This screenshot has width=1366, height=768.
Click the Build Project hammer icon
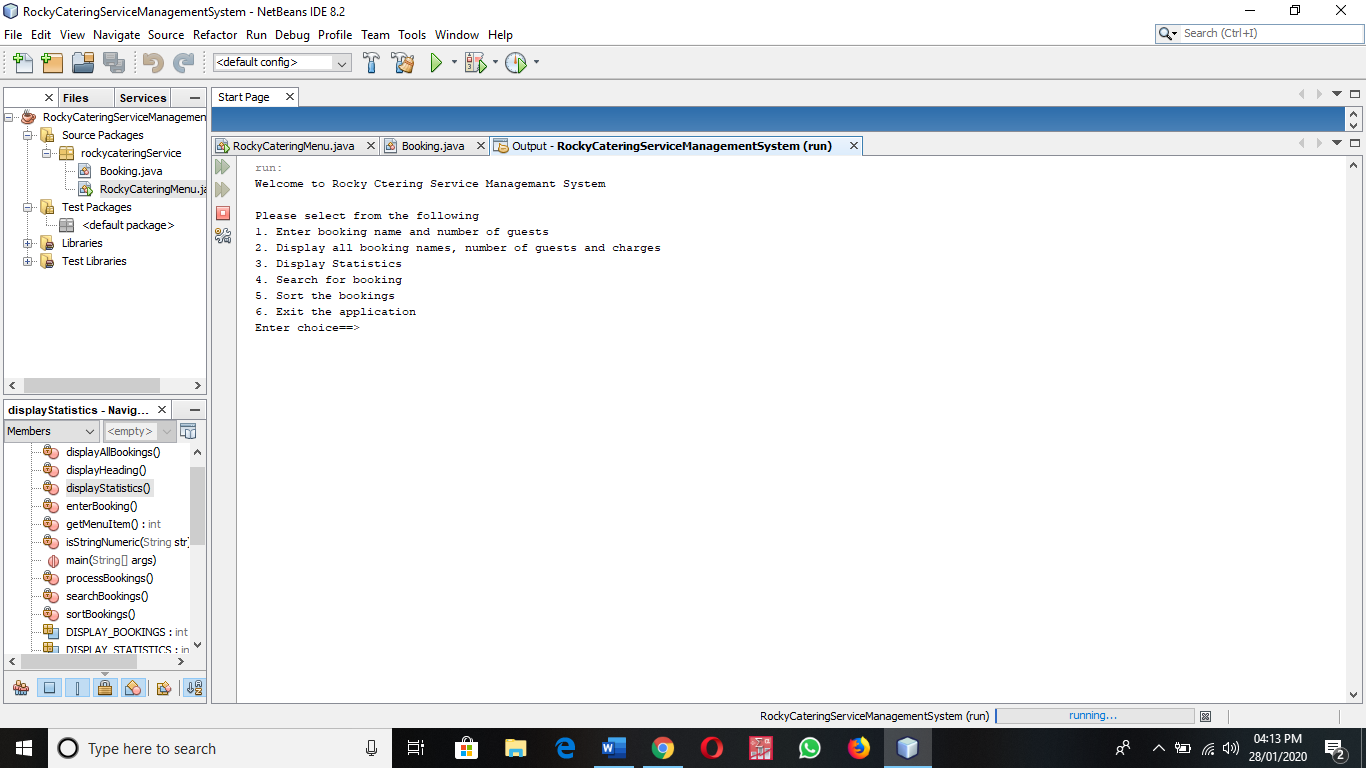point(371,63)
